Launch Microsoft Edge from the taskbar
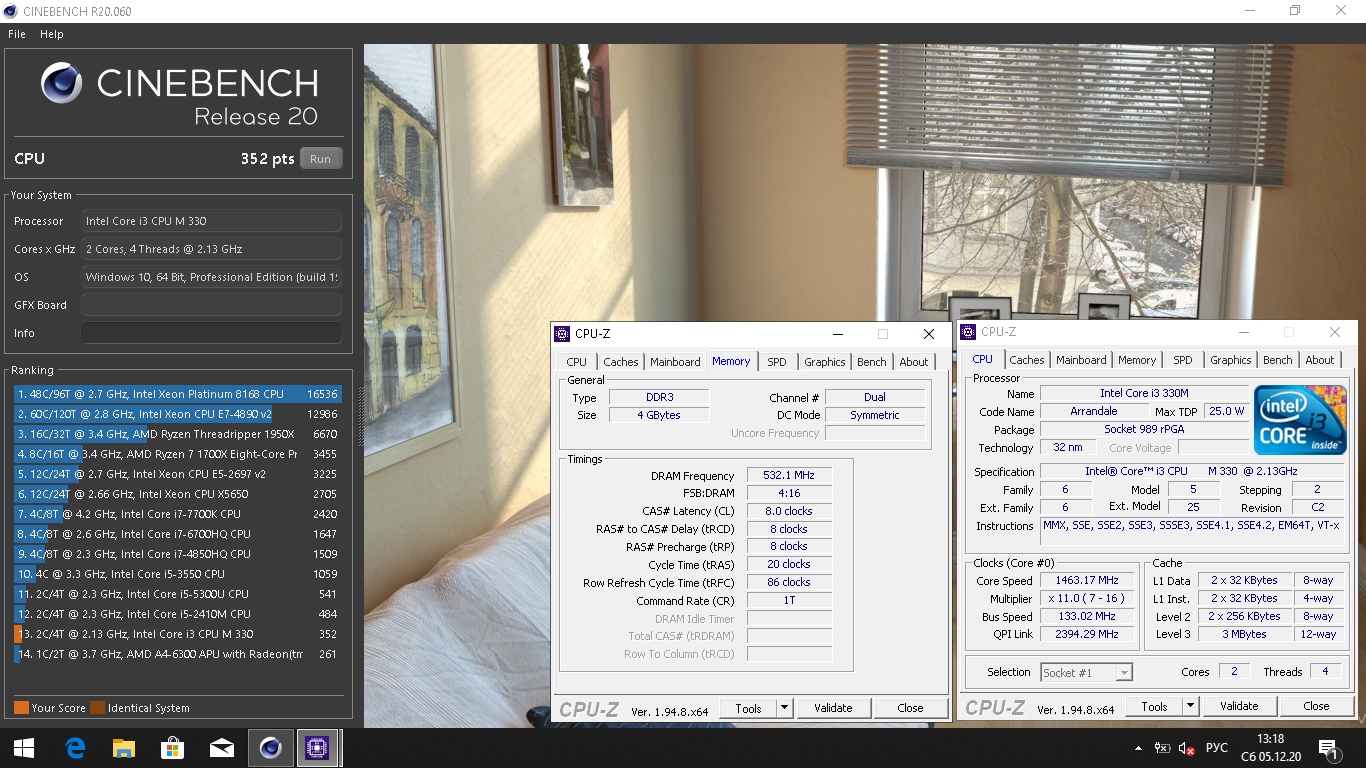The height and width of the screenshot is (768, 1366). coord(75,748)
